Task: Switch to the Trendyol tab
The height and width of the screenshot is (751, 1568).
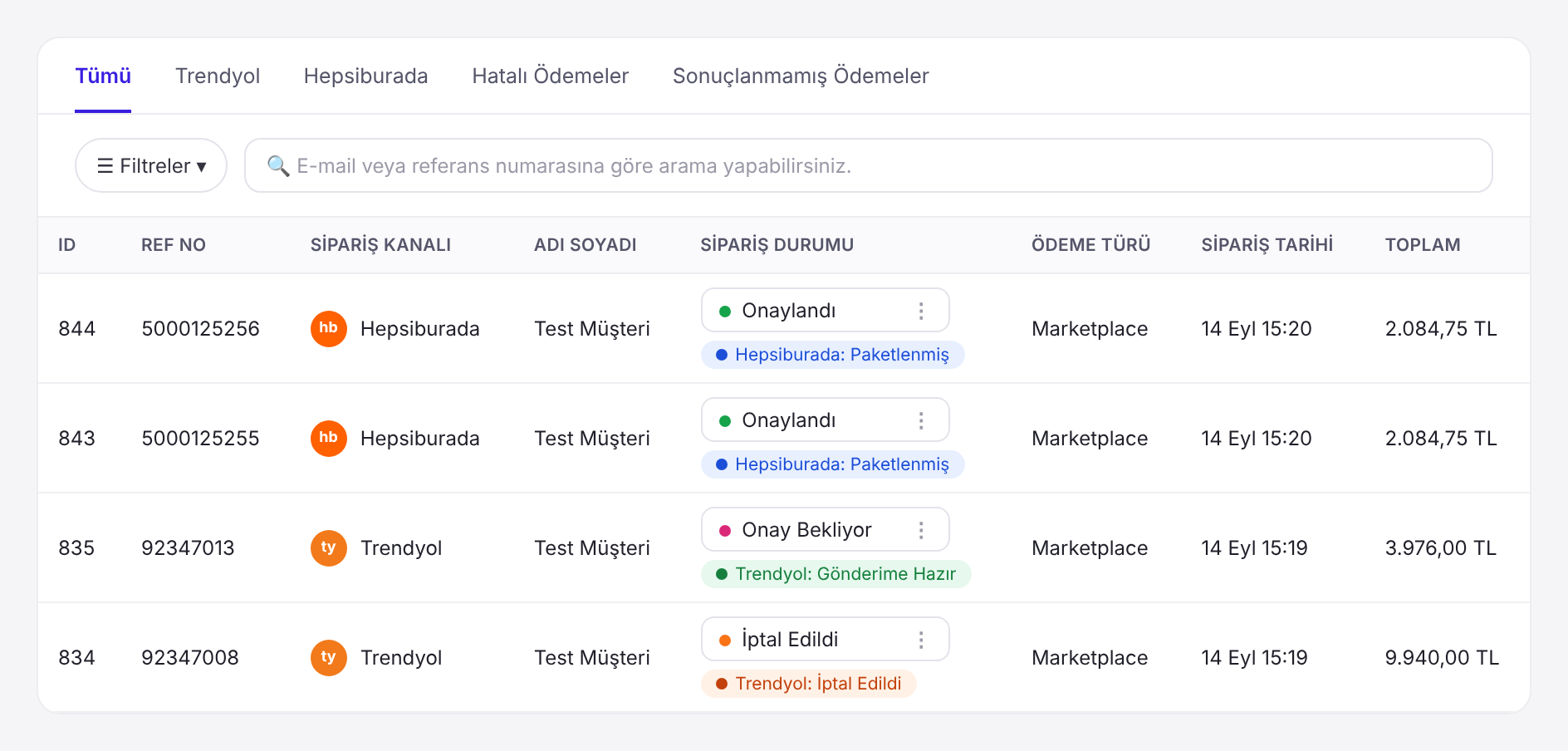Action: [218, 76]
